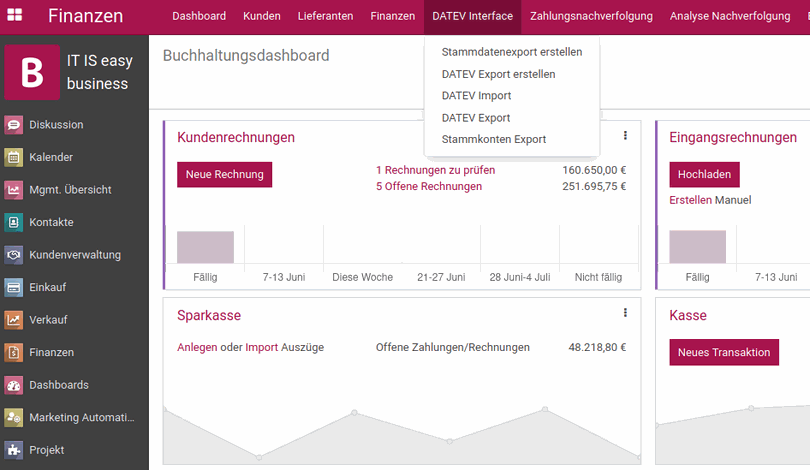
Task: Click the Neue Rechnung button
Action: (225, 175)
